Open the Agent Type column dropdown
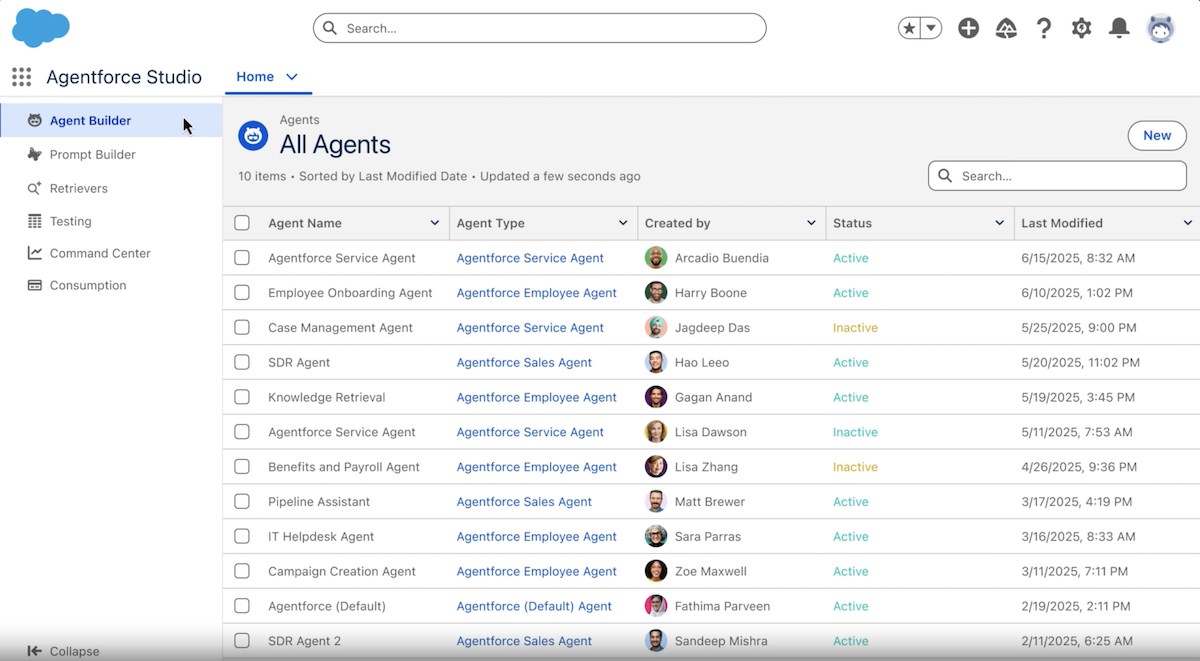Screen dimensions: 1200x661 tap(623, 223)
